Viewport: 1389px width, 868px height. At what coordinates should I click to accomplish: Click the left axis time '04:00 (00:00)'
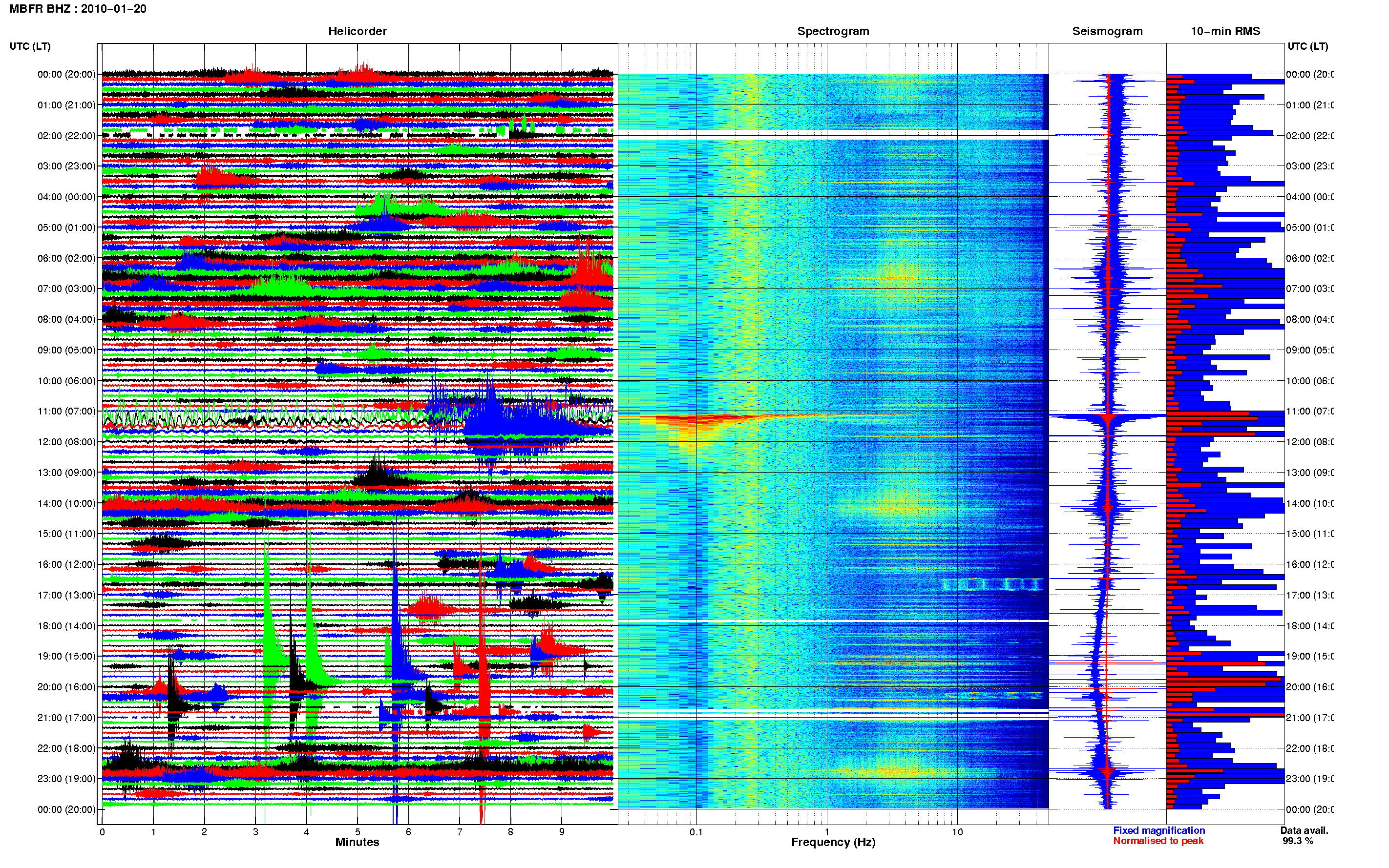pos(66,197)
